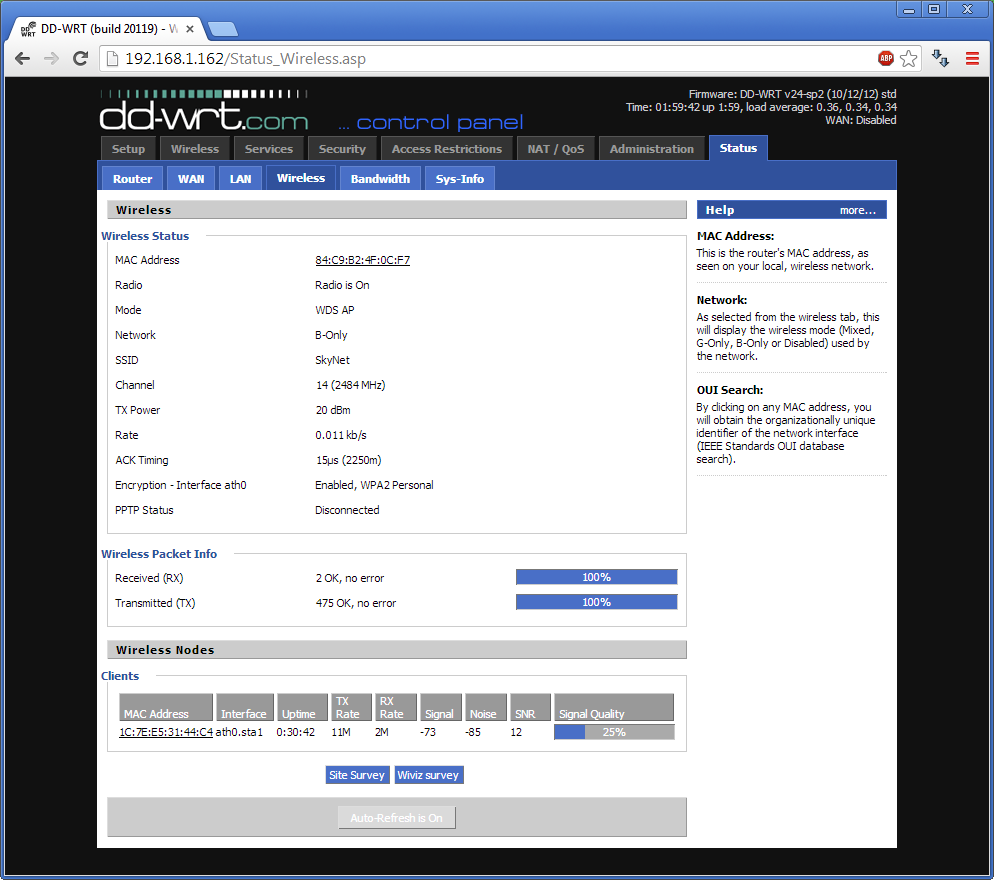Click the 20 dBm TX Power value
This screenshot has height=880, width=994.
[x=333, y=410]
